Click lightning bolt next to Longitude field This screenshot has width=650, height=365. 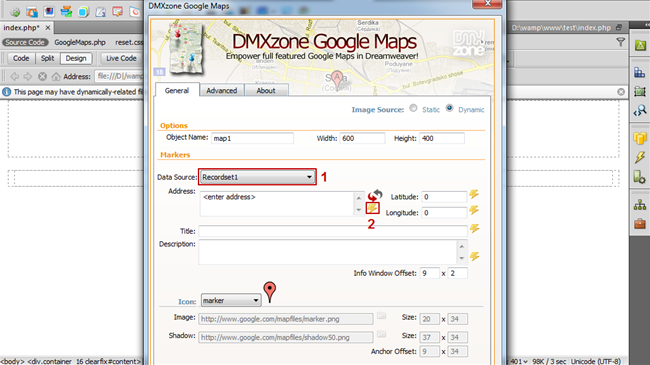pyautogui.click(x=474, y=210)
